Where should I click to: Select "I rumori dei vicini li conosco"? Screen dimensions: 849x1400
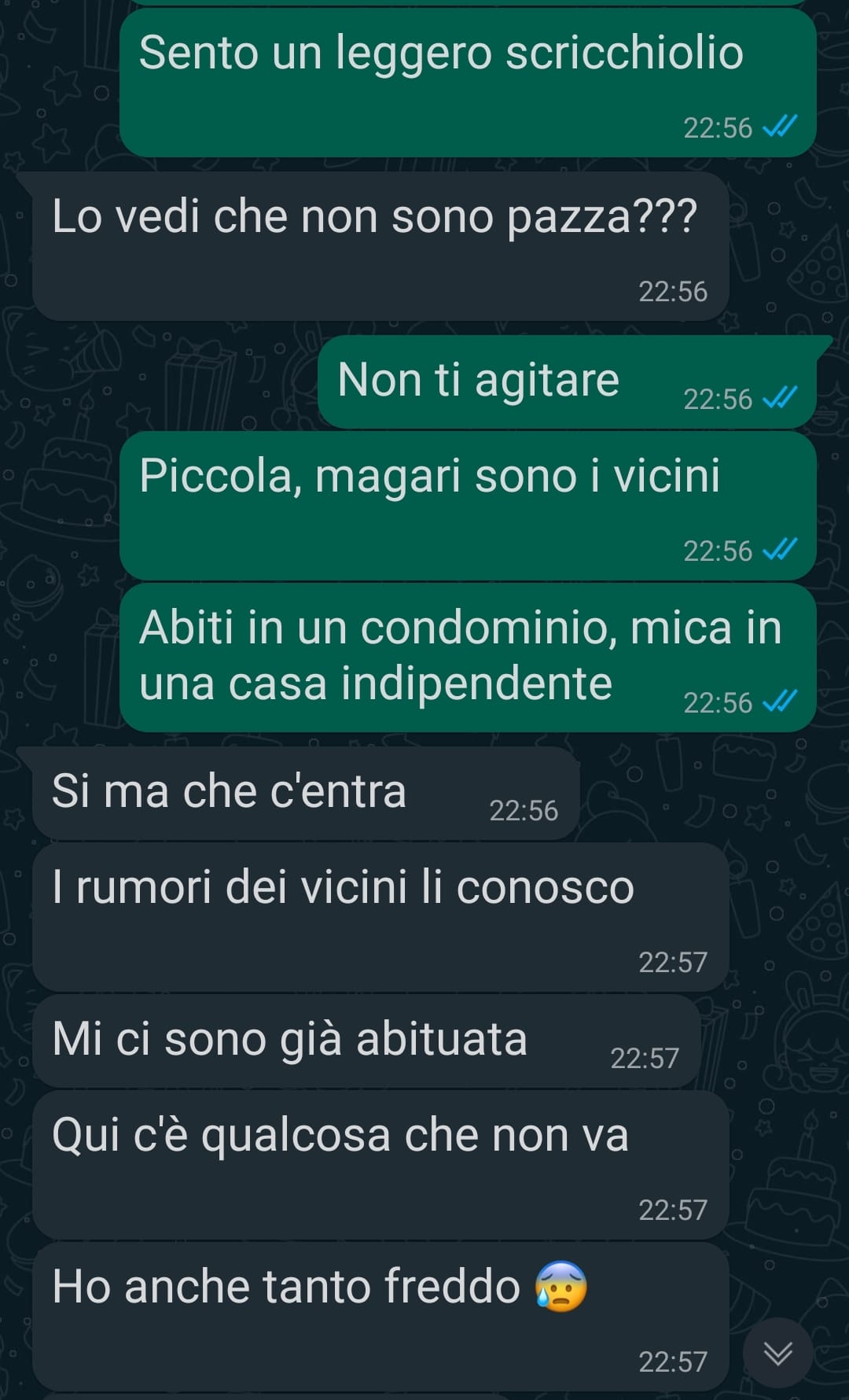tap(380, 917)
